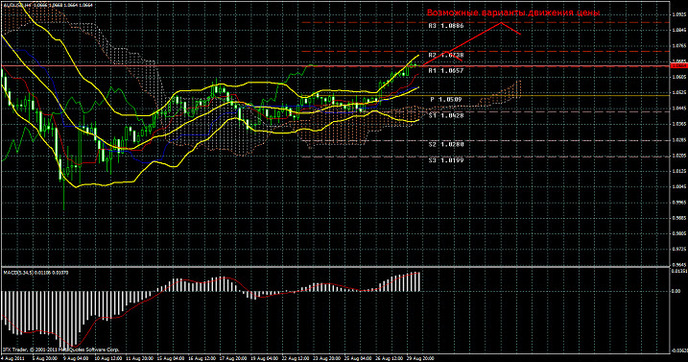Viewport: 688px width, 362px height.
Task: Click the 17 Aug 20:00 time axis label
Action: tap(233, 358)
